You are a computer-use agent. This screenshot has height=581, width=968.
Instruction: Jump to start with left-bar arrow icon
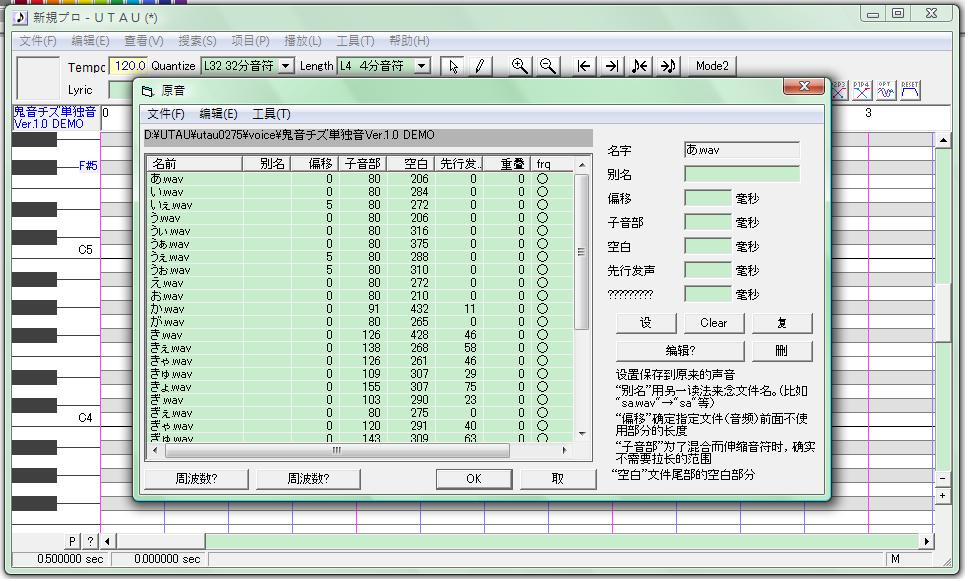584,66
